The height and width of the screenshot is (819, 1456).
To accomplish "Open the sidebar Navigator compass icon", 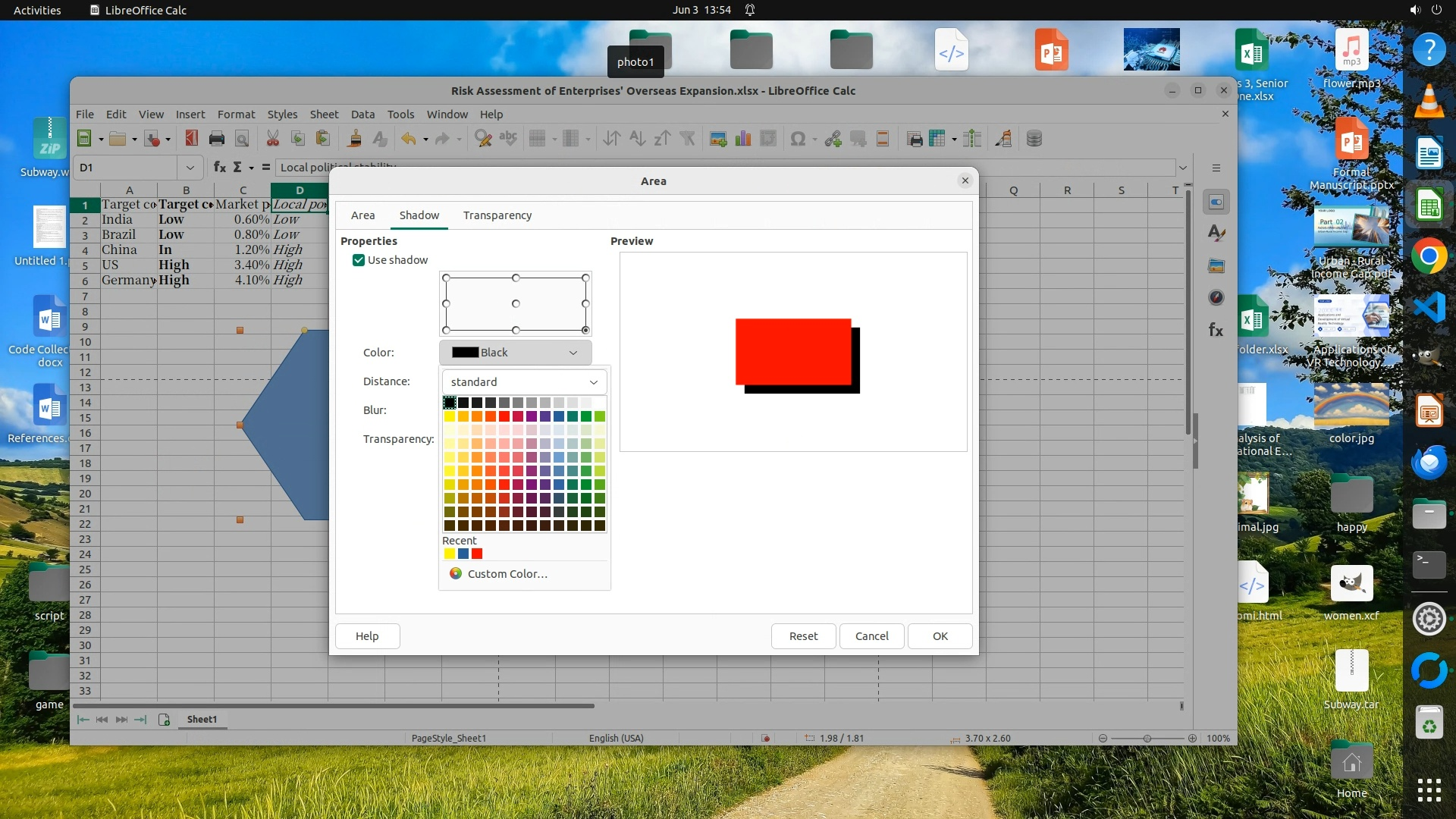I will coord(1216,297).
